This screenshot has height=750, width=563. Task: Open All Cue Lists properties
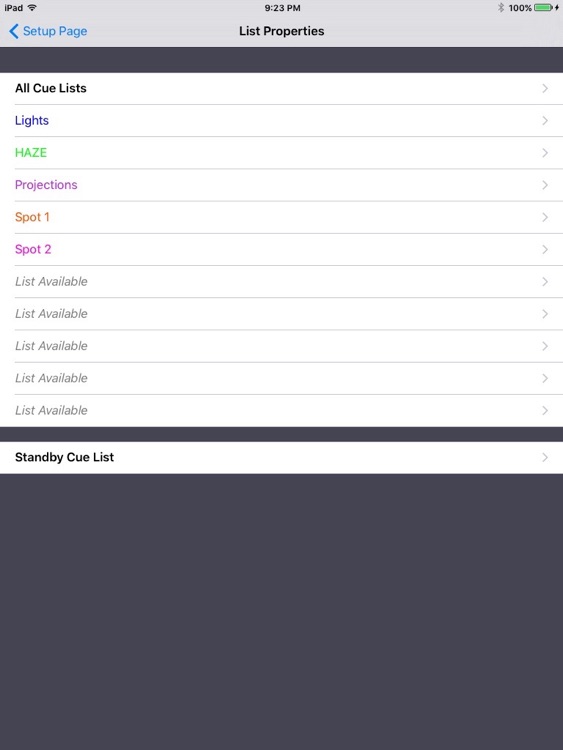click(x=281, y=88)
